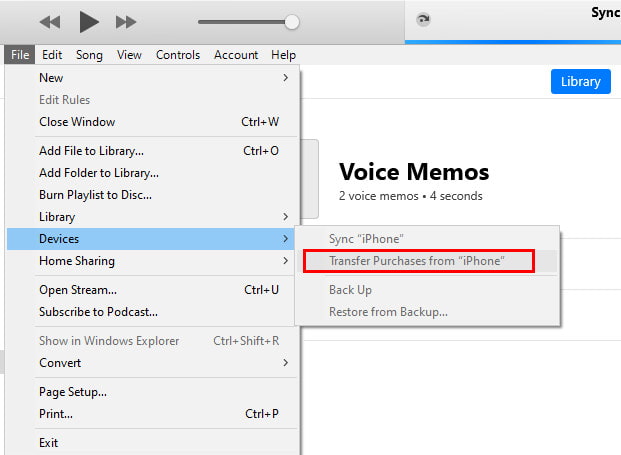This screenshot has width=621, height=455.
Task: Open the Song menu
Action: pos(89,55)
